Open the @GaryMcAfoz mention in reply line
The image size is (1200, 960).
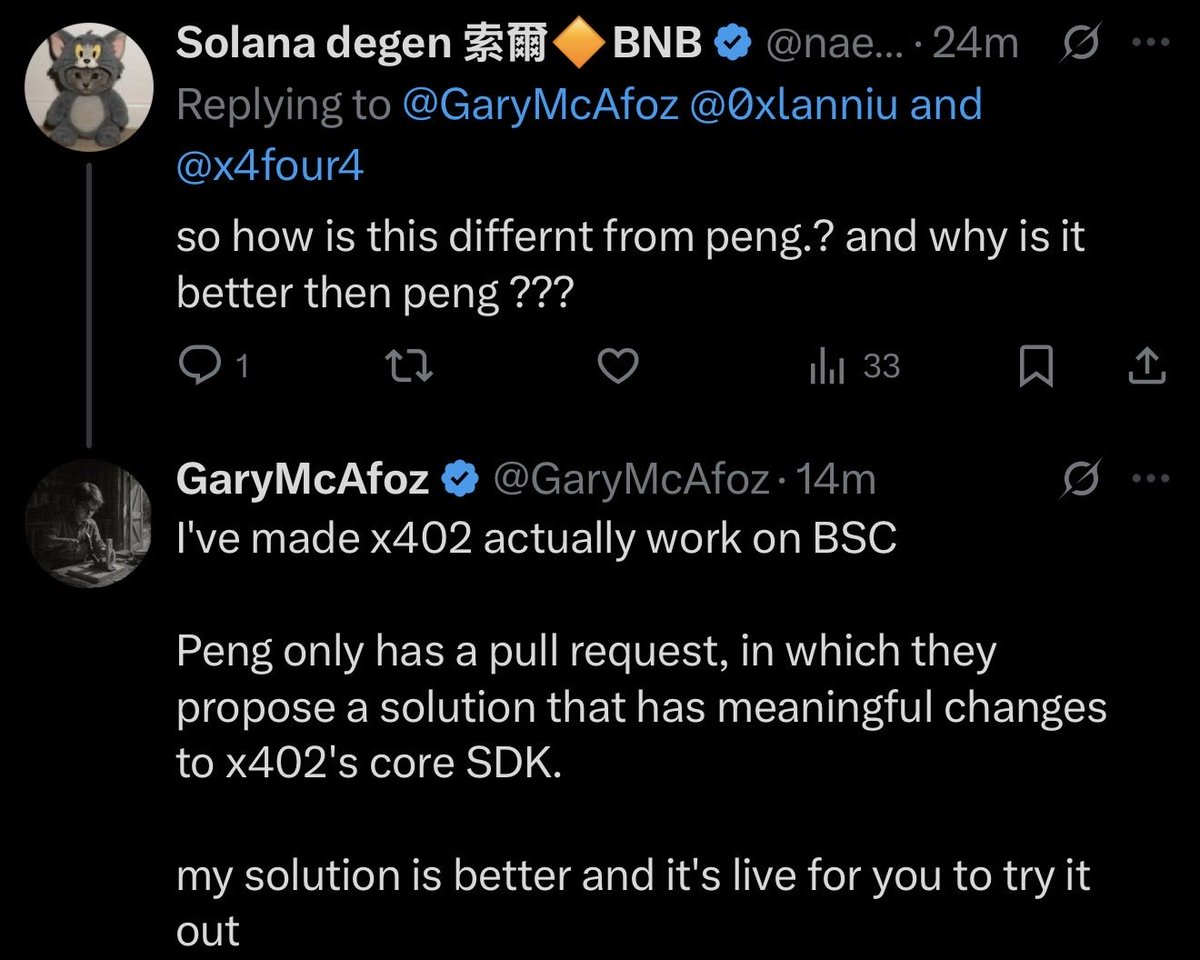point(541,105)
